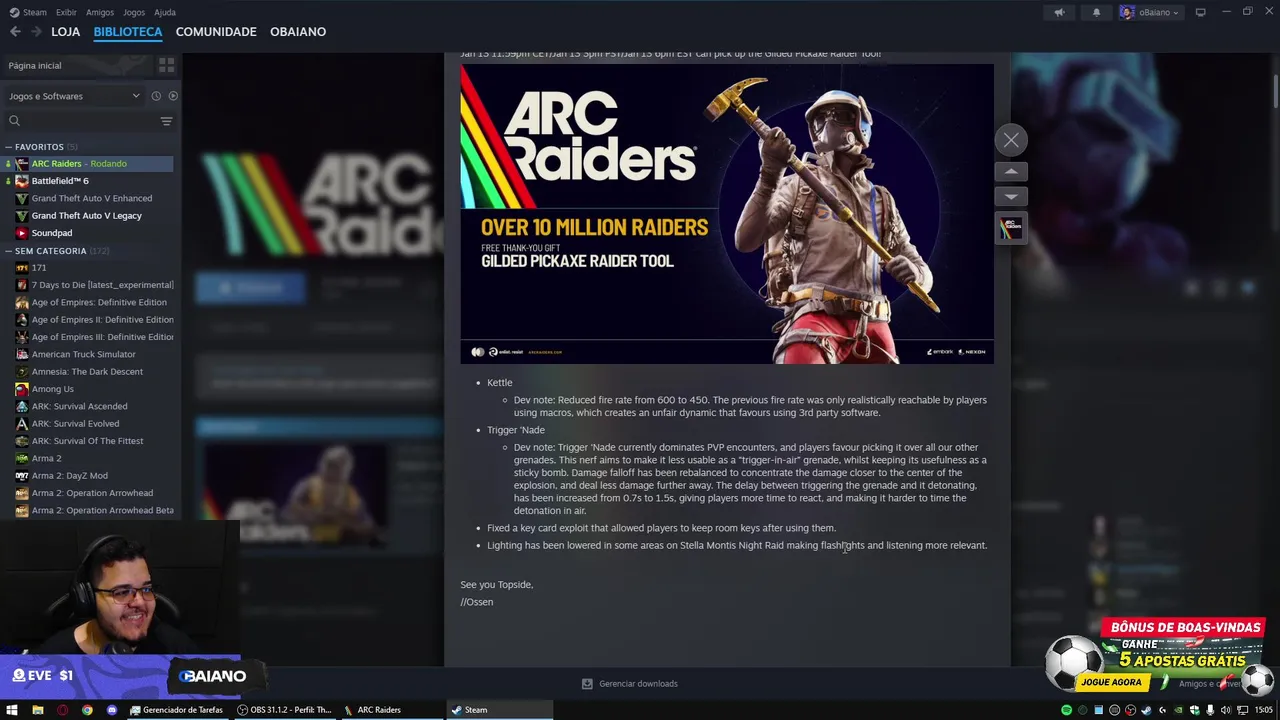Switch to collections grid view icon
1280x720 pixels.
point(166,65)
